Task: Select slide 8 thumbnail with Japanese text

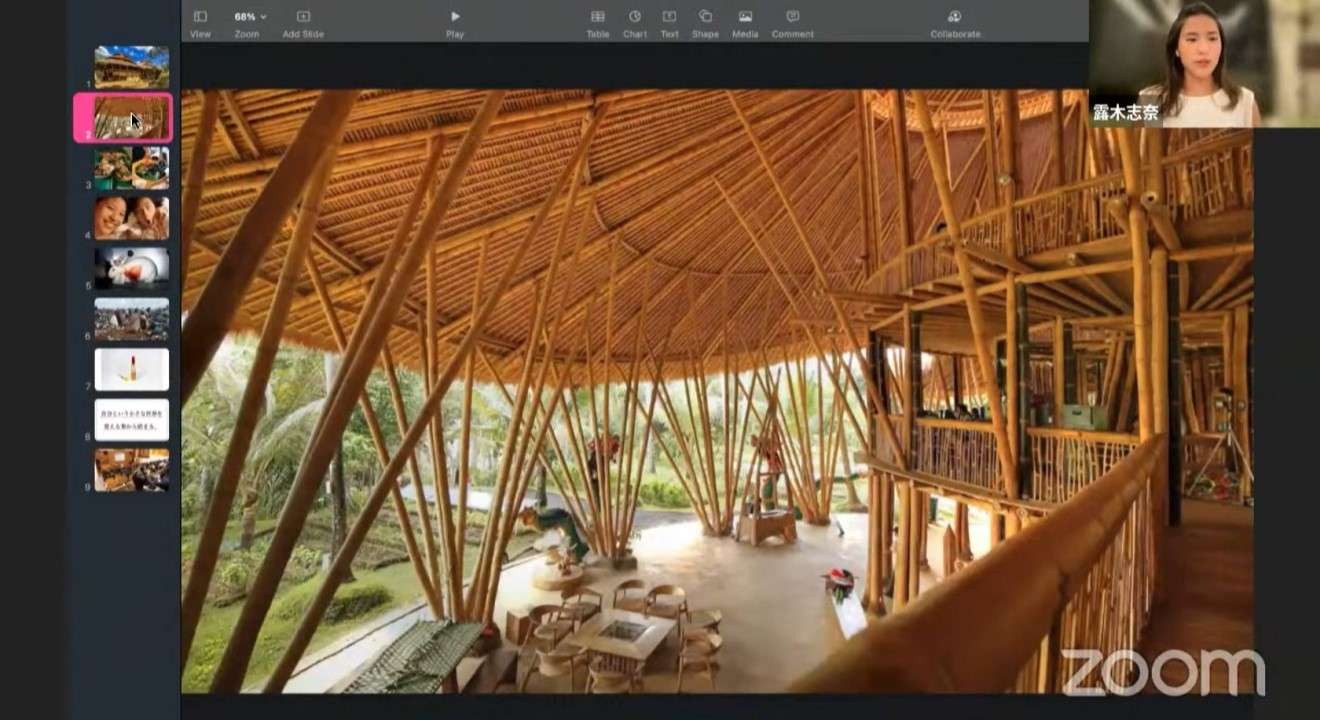Action: point(132,420)
